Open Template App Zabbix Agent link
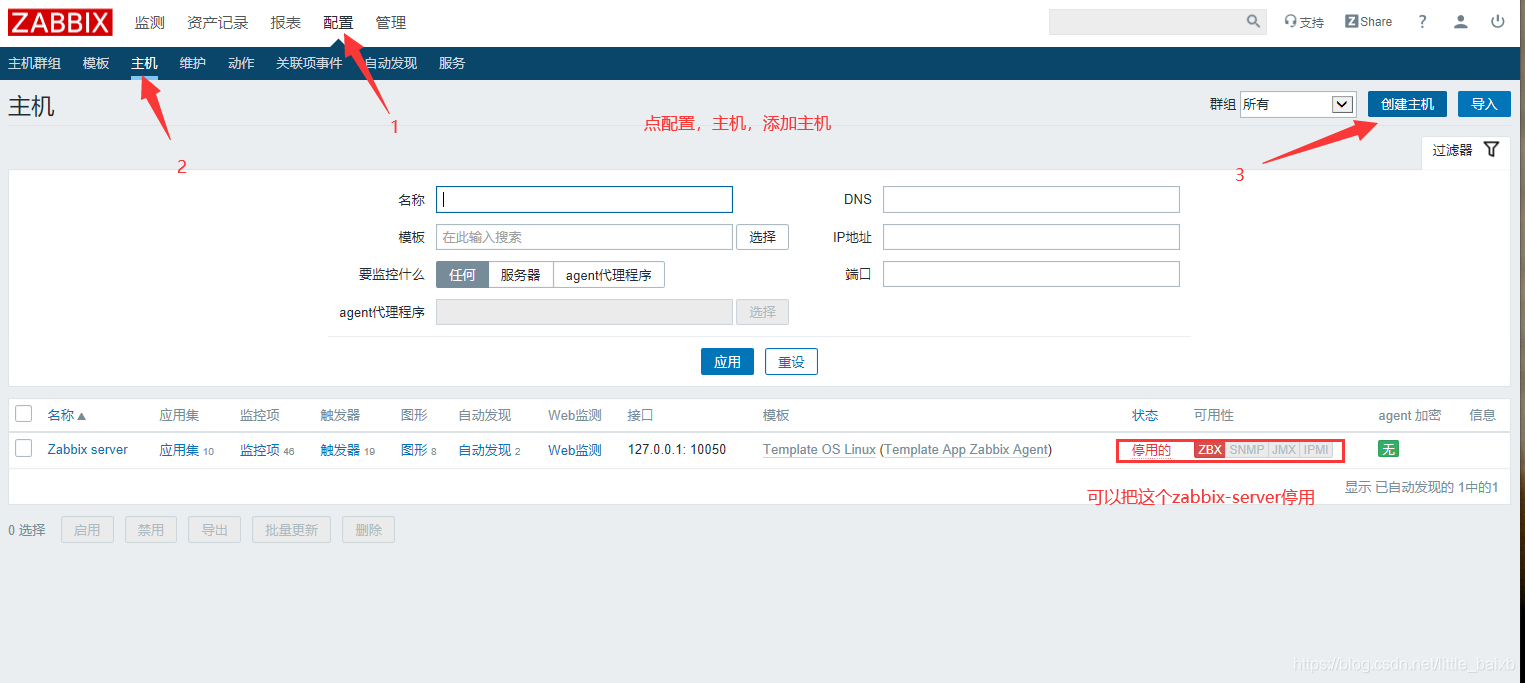1525x683 pixels. coord(966,450)
